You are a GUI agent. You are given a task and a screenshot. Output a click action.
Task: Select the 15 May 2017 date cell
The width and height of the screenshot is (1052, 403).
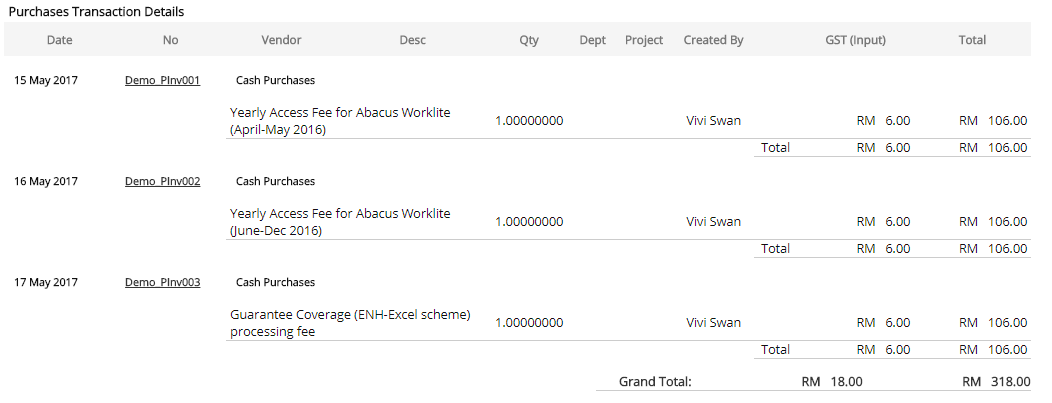[x=46, y=81]
